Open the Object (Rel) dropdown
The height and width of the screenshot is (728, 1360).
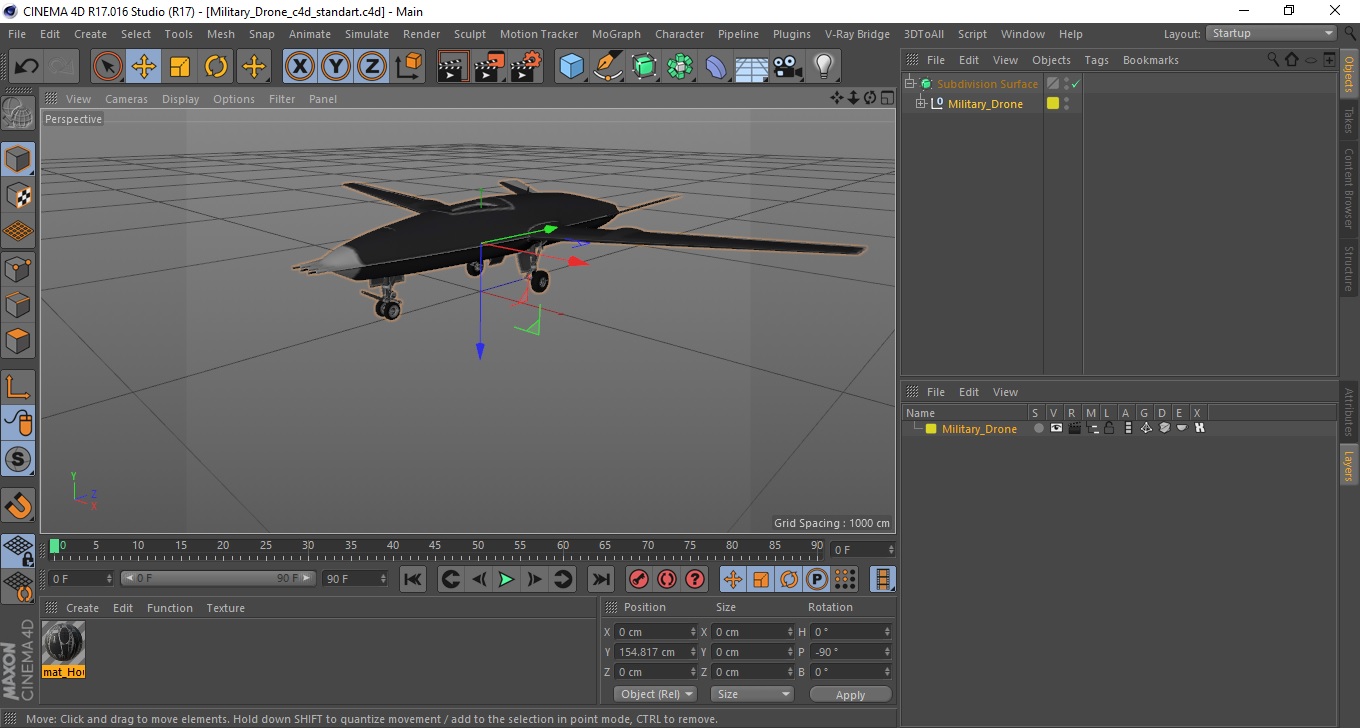pyautogui.click(x=655, y=694)
